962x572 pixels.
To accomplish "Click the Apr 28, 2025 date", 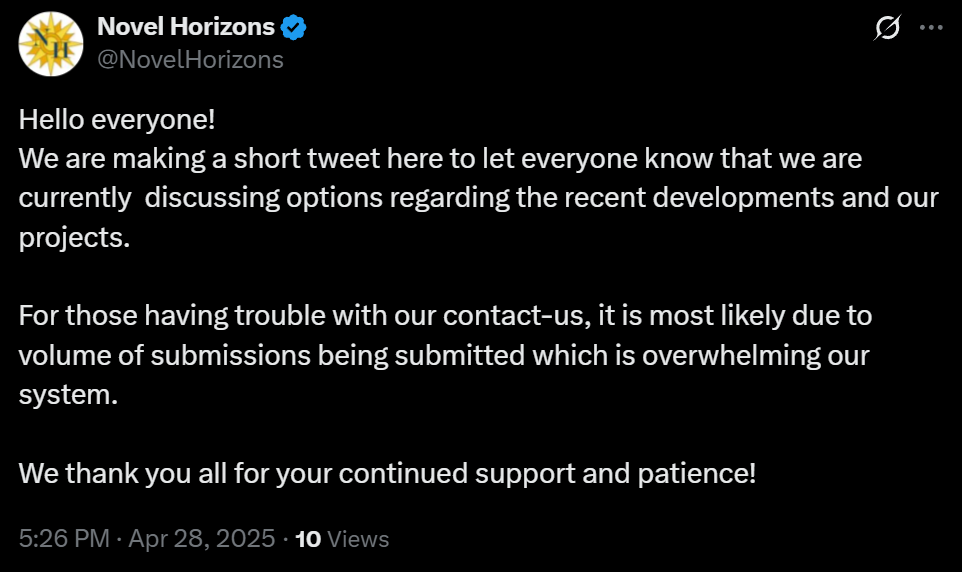I will [202, 538].
